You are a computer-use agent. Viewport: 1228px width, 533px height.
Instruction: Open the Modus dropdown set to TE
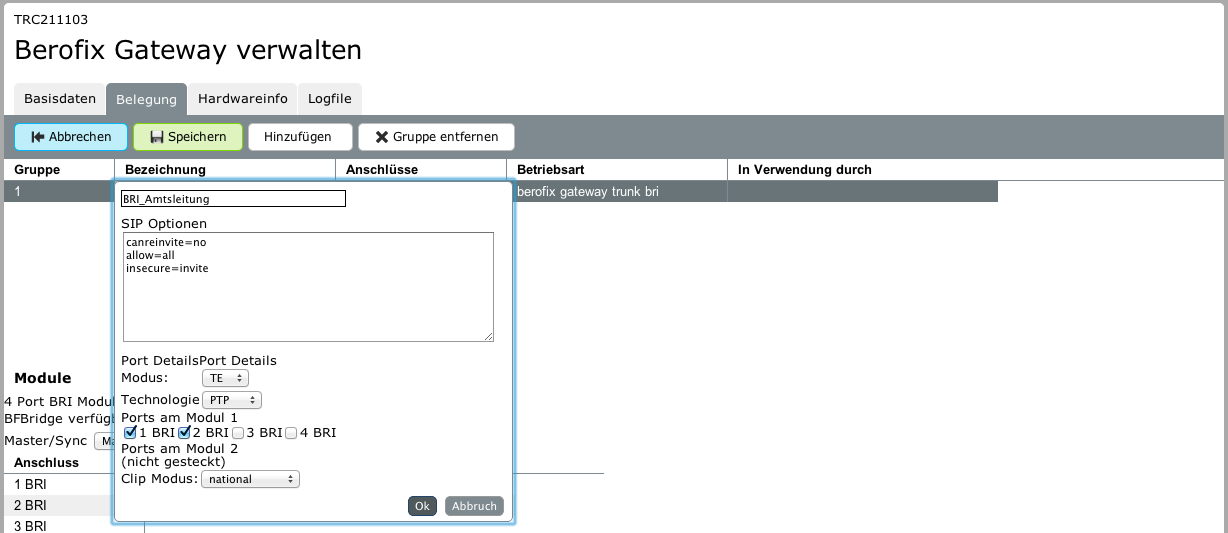[225, 378]
